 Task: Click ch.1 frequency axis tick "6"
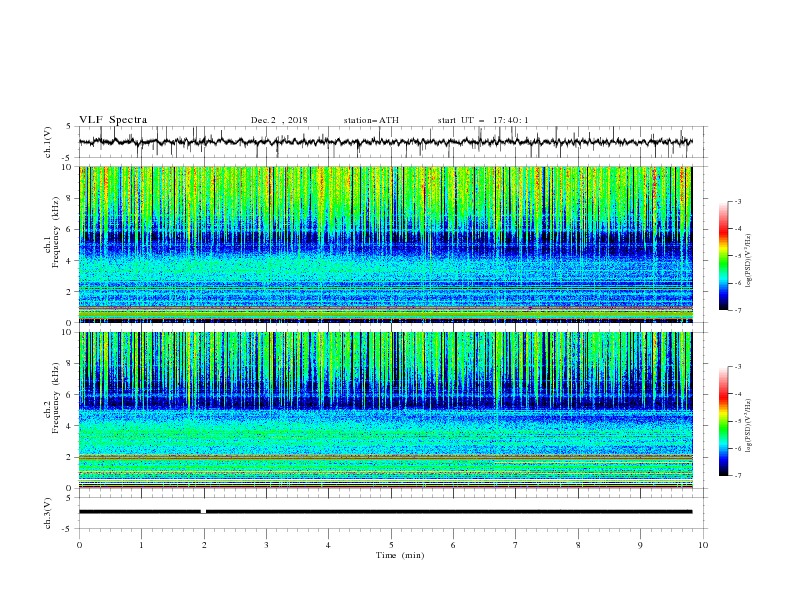[71, 230]
